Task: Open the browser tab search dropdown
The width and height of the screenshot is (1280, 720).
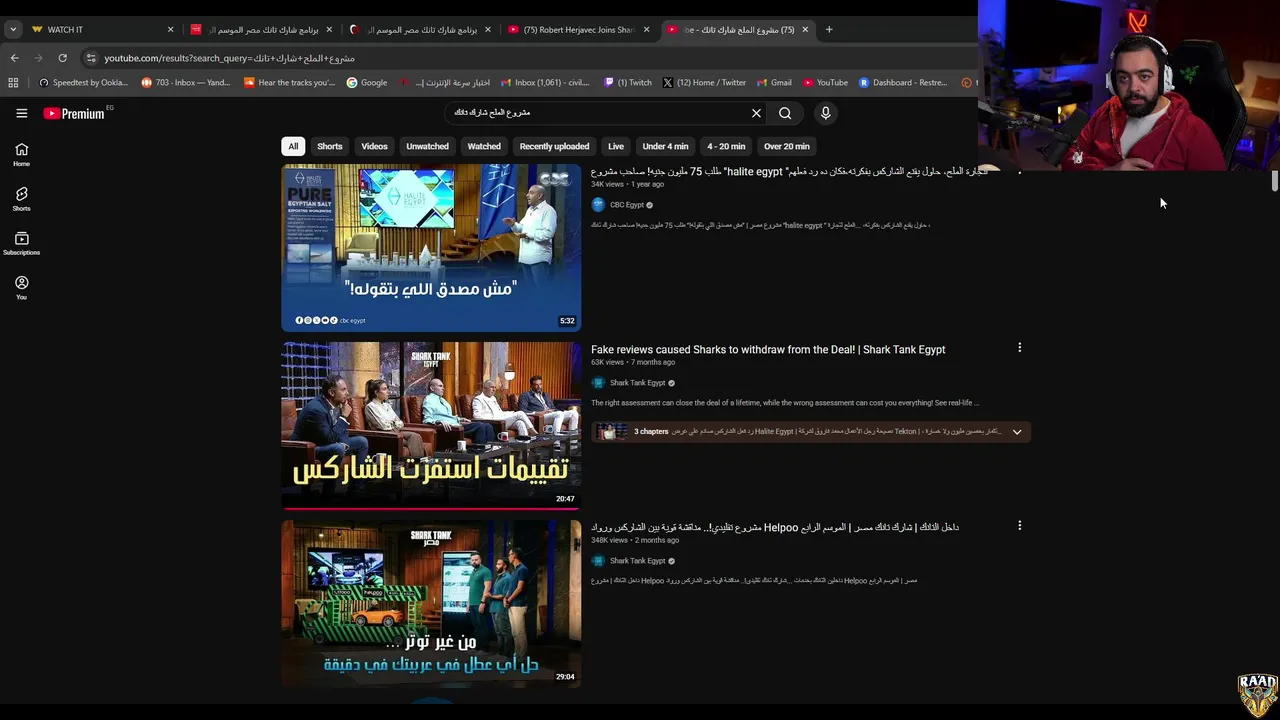Action: 12,29
